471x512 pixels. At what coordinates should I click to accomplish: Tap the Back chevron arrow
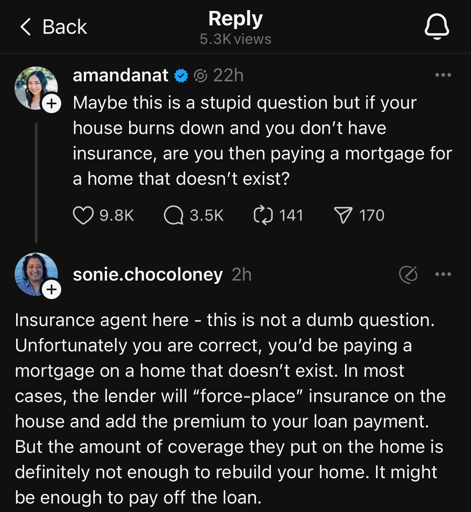[x=26, y=27]
